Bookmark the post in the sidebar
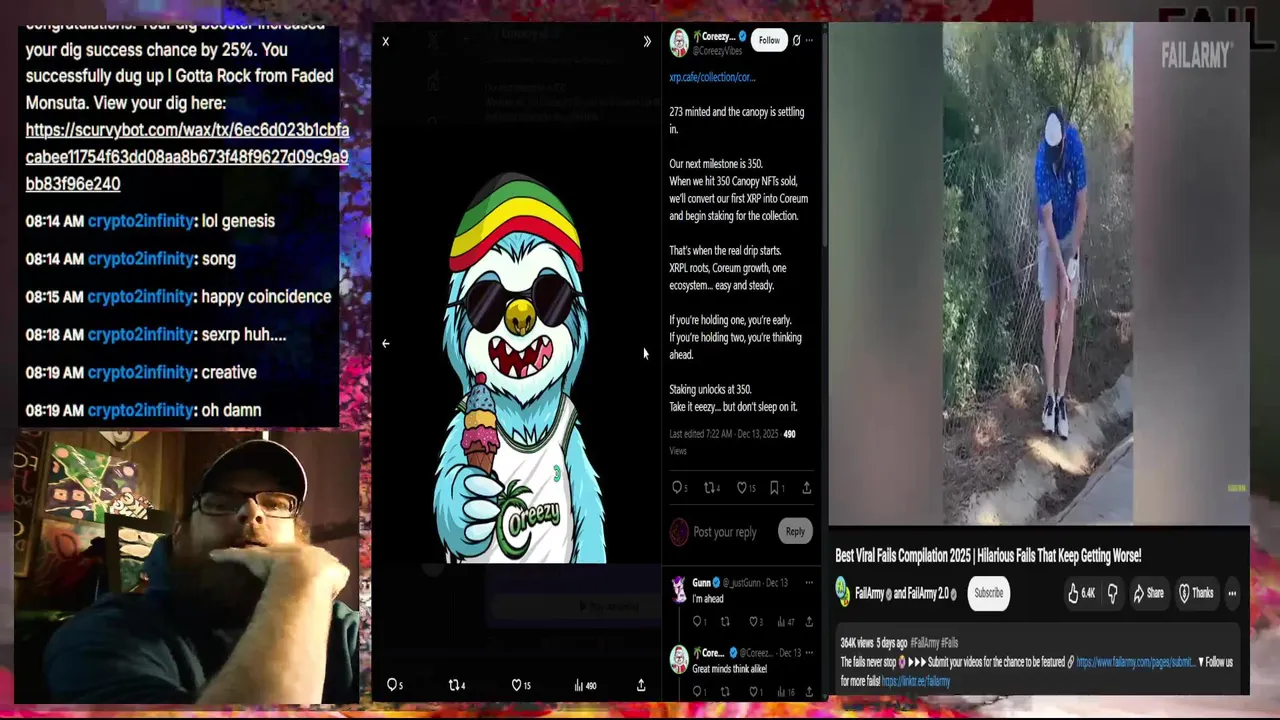The height and width of the screenshot is (720, 1280). coord(777,488)
